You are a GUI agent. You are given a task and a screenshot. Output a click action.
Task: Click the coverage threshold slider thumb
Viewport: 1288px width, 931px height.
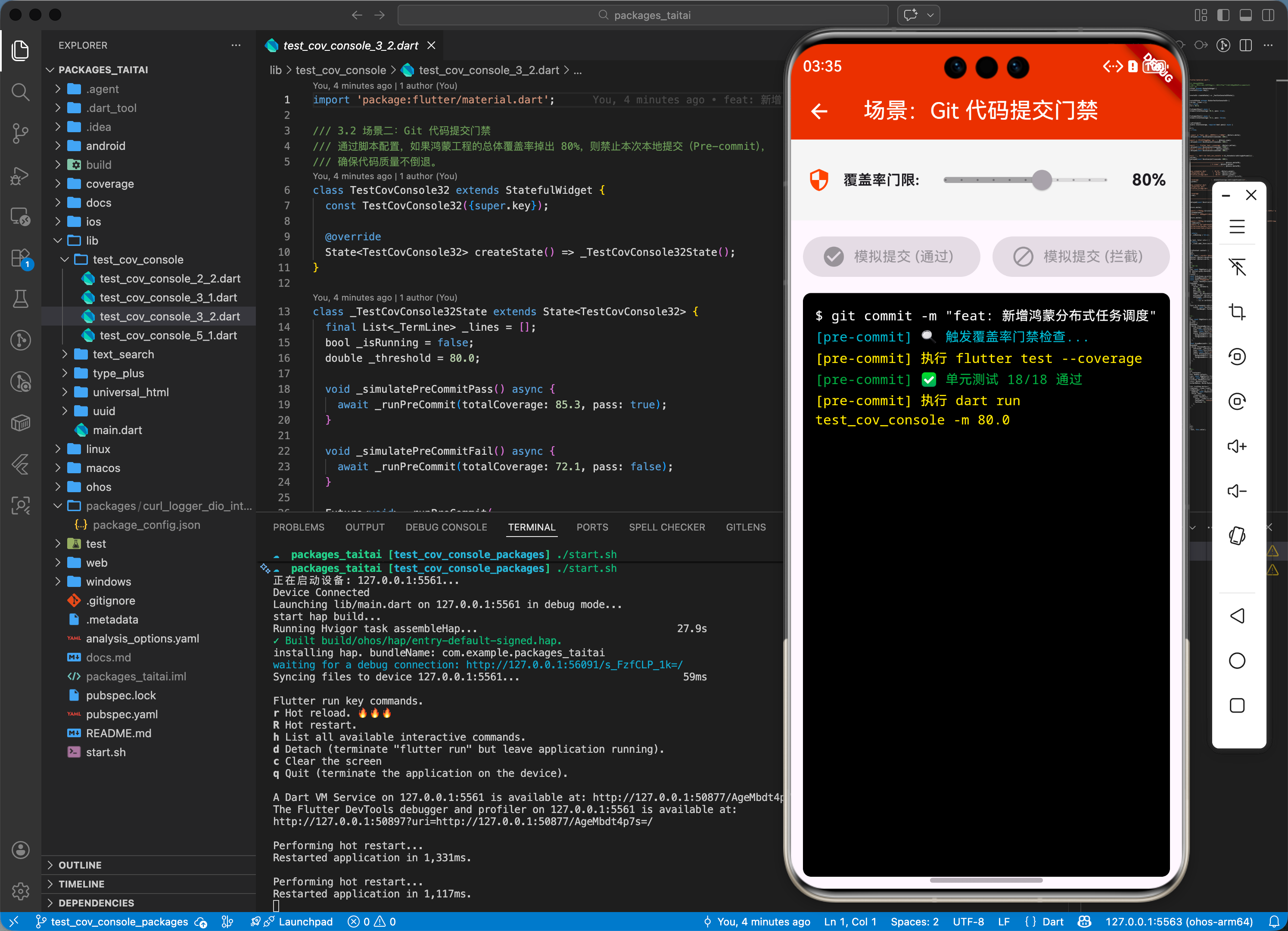[x=1042, y=180]
